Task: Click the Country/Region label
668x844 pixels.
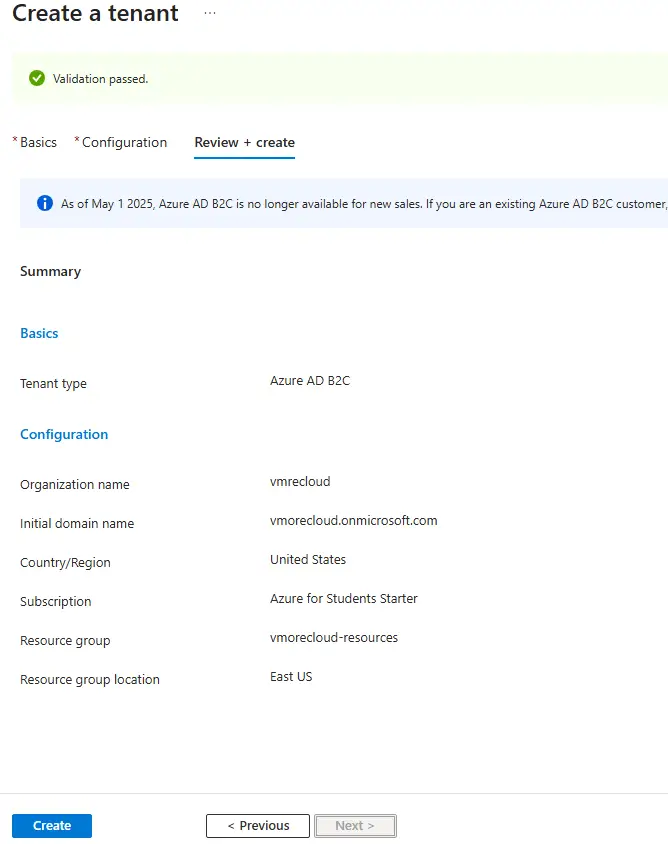Action: [65, 562]
